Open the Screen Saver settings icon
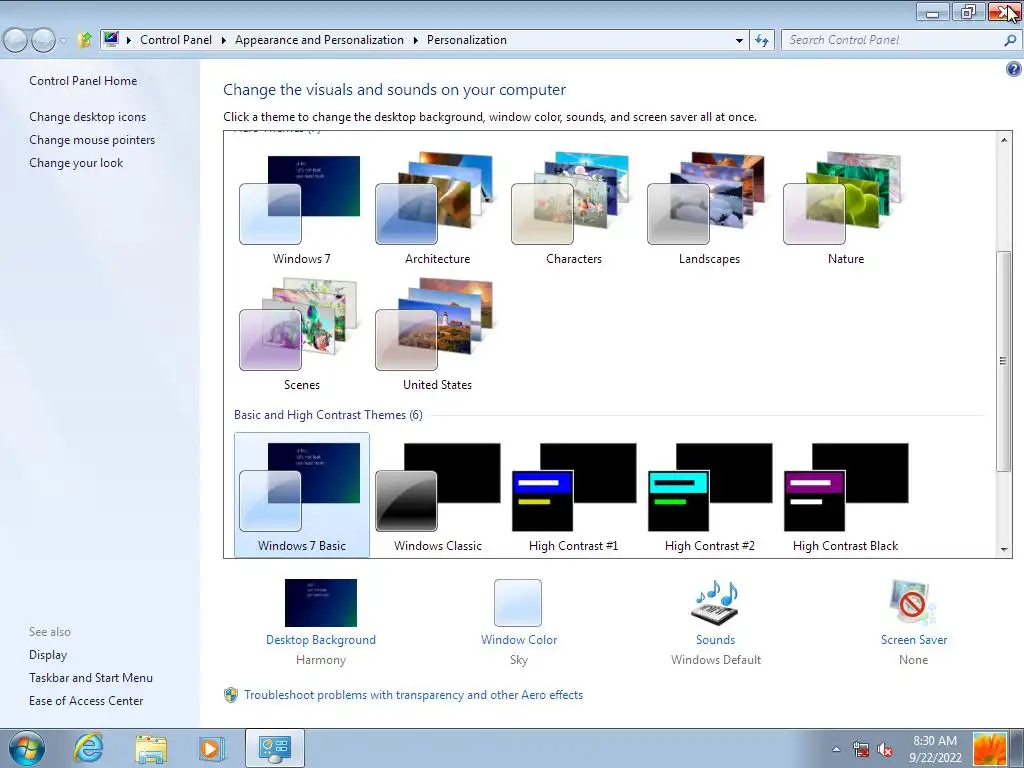The height and width of the screenshot is (768, 1024). pyautogui.click(x=912, y=603)
